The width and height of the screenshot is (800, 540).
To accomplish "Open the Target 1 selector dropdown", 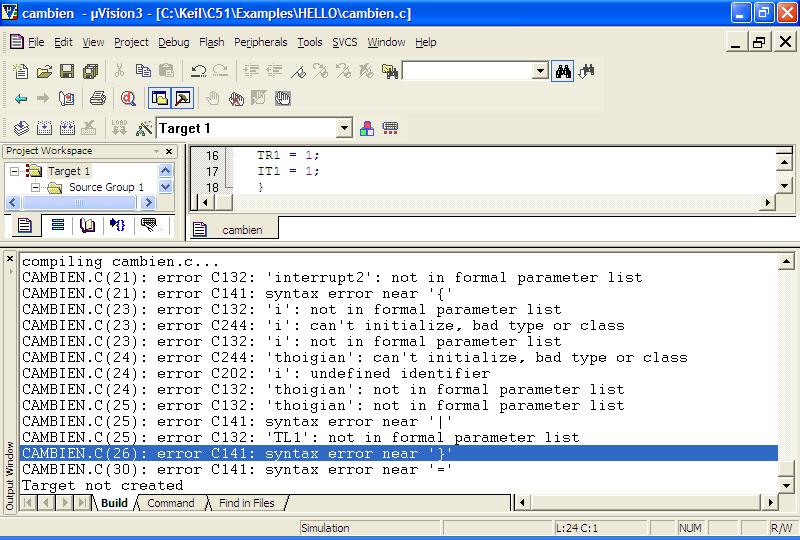I will [344, 128].
